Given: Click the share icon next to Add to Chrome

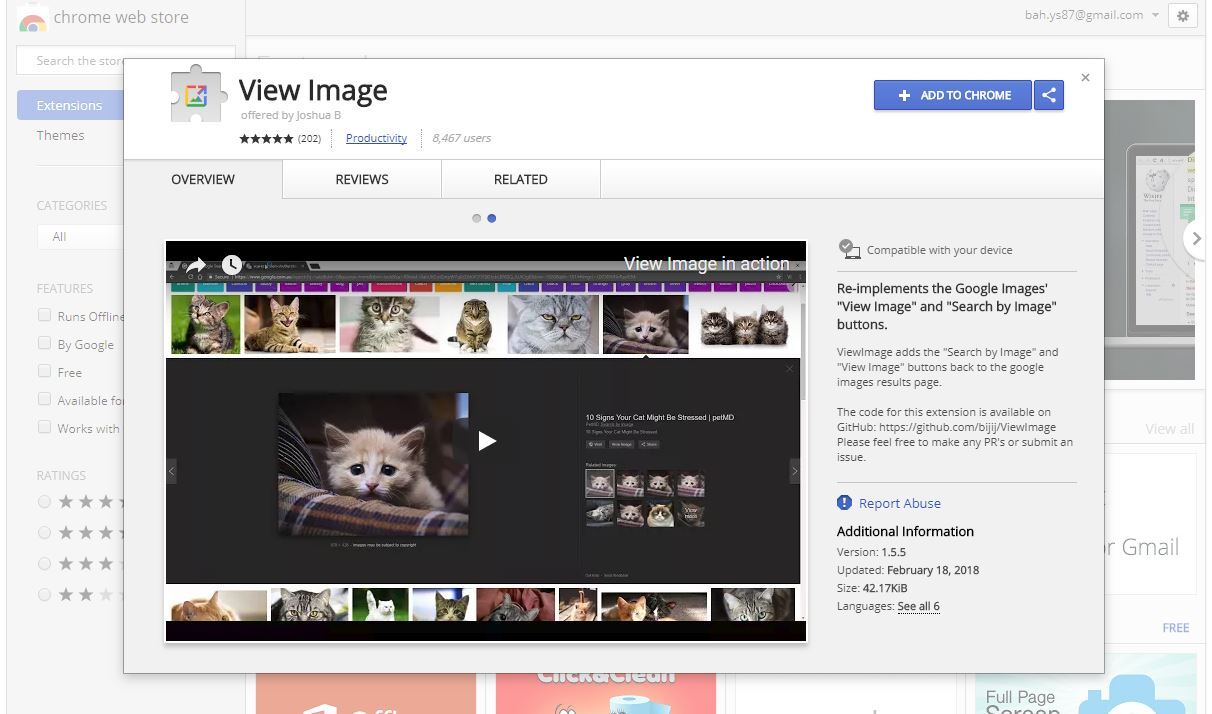Looking at the screenshot, I should point(1049,95).
